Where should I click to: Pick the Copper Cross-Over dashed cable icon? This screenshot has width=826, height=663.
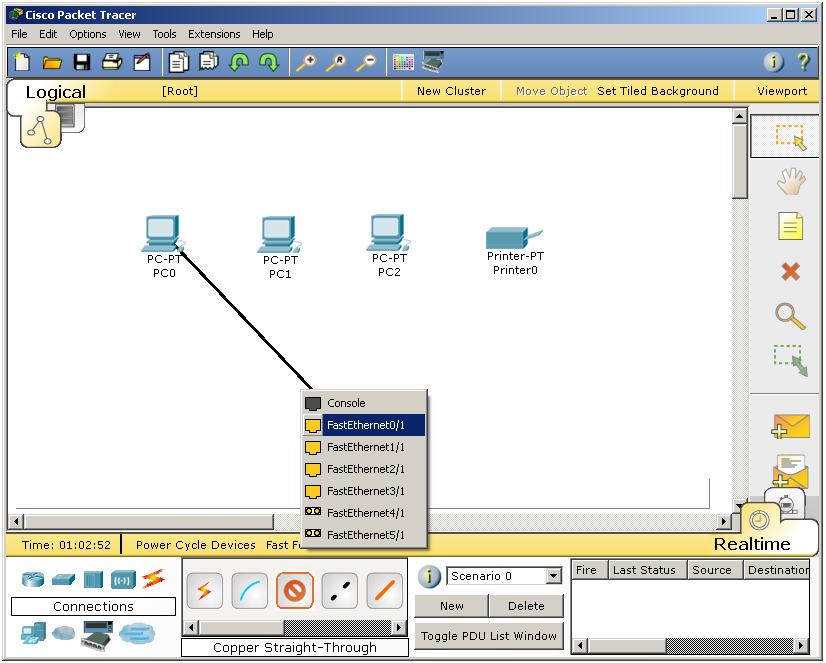(x=340, y=591)
